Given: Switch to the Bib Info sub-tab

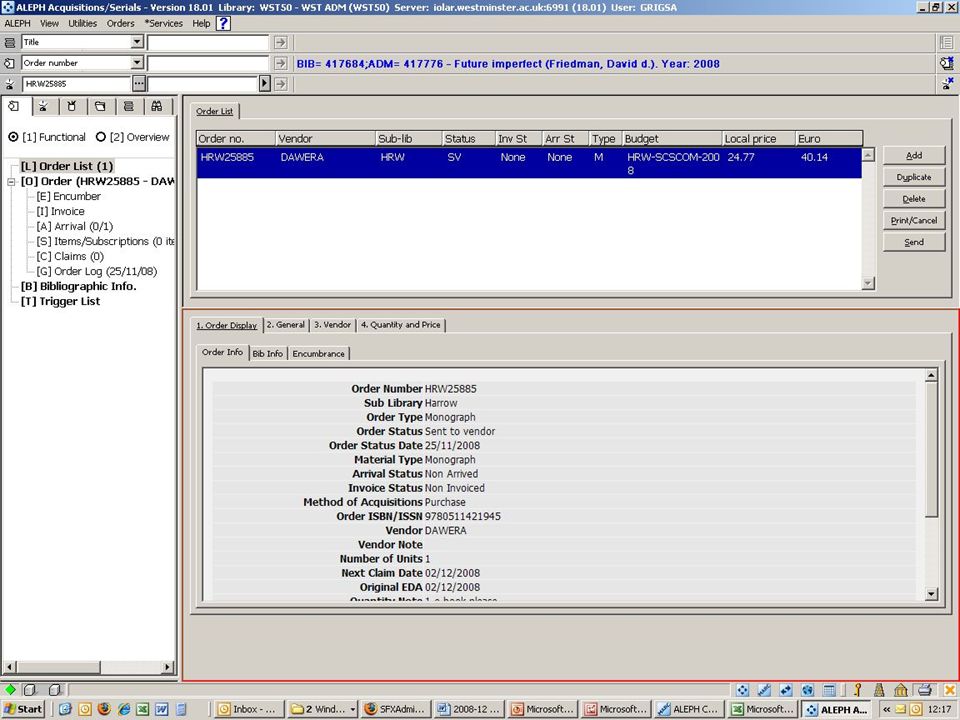Looking at the screenshot, I should click(x=268, y=354).
